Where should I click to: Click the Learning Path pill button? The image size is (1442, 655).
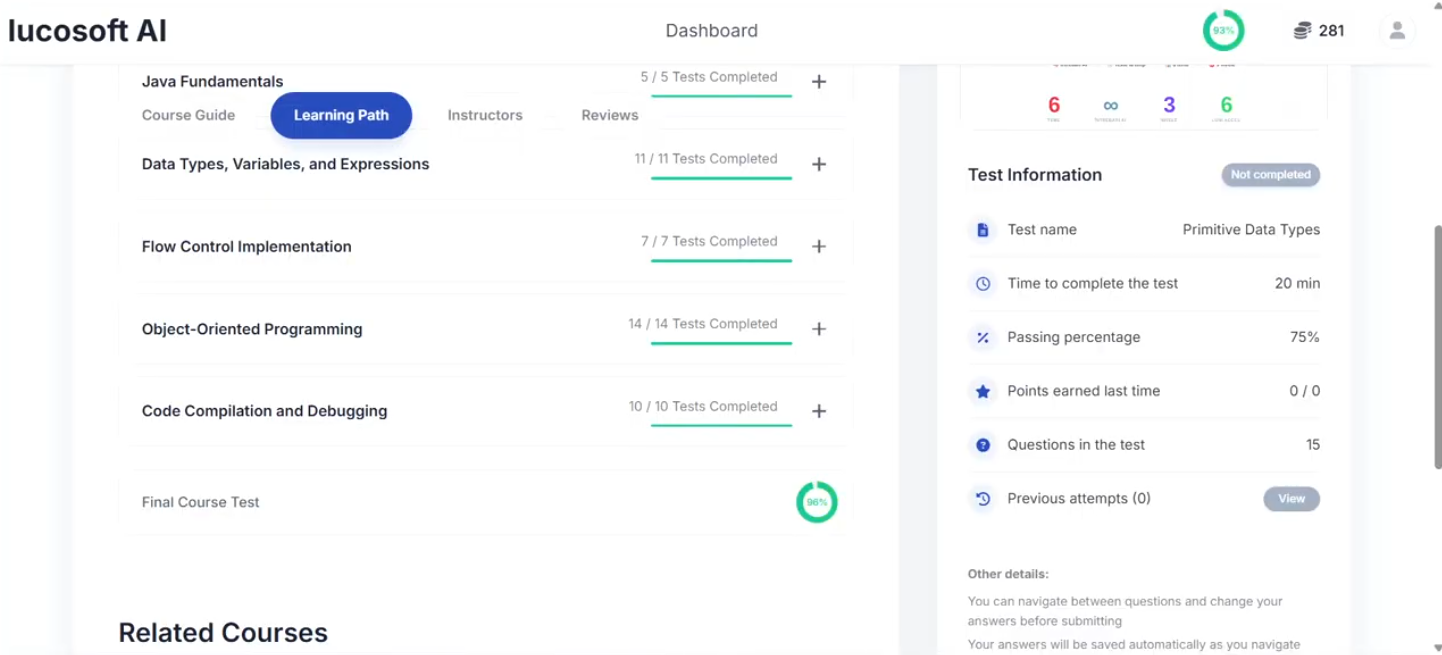pos(340,115)
